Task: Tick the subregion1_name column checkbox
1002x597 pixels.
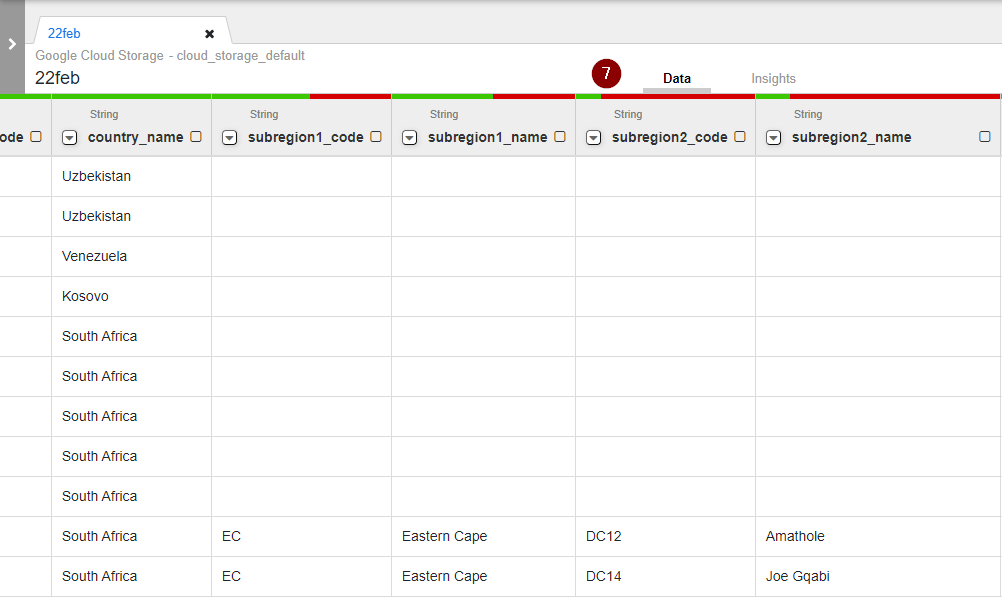Action: pyautogui.click(x=560, y=137)
